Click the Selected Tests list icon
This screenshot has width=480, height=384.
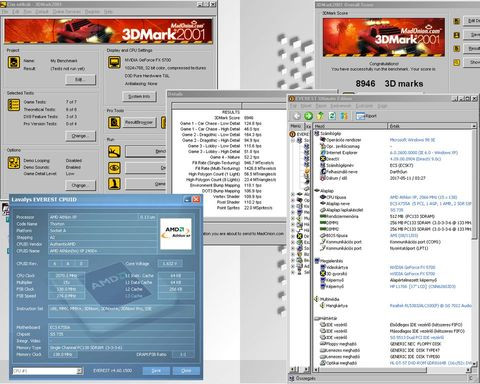(14, 105)
